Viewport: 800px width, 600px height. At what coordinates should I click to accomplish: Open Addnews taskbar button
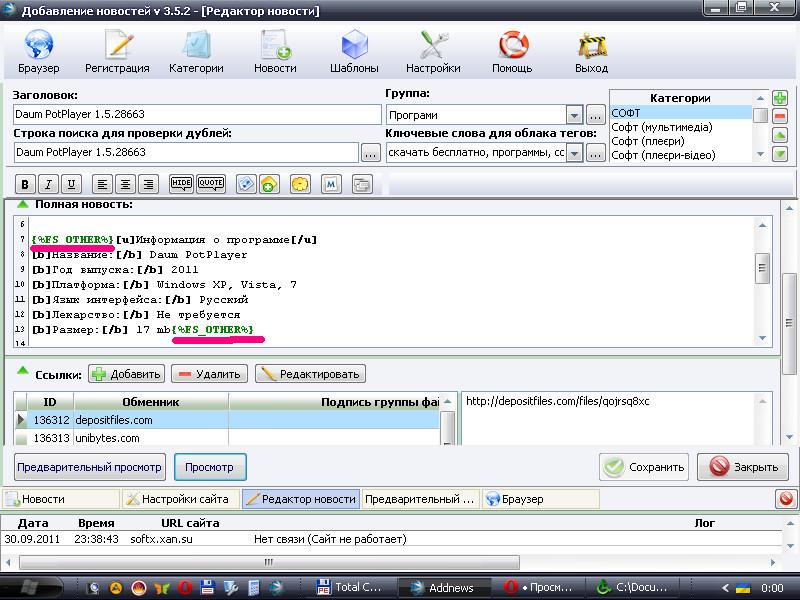point(443,588)
